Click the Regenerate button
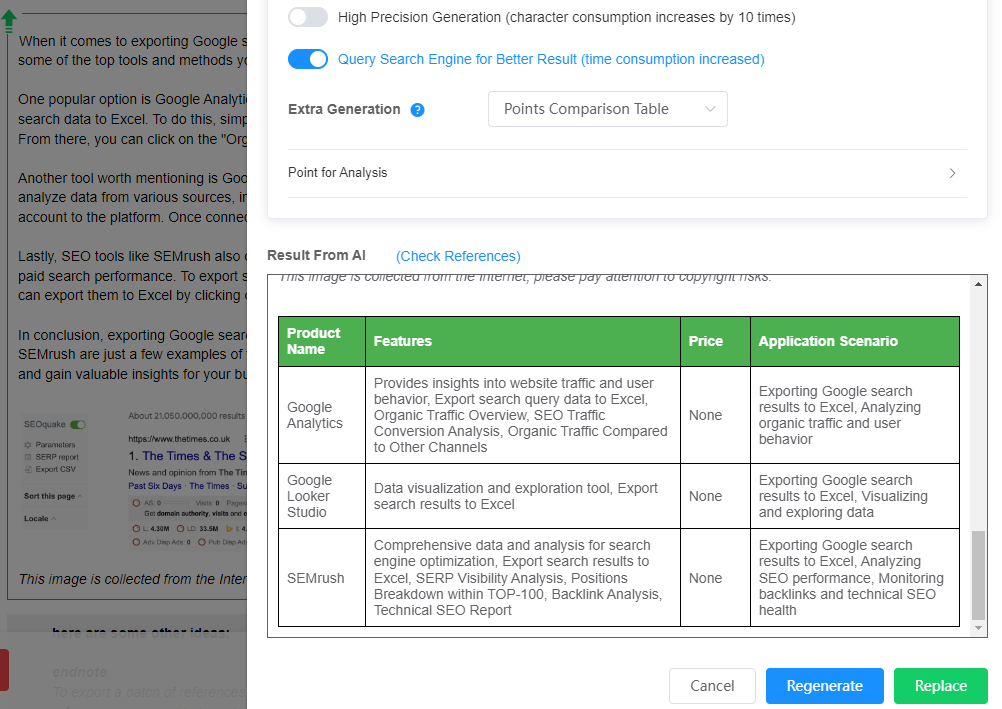This screenshot has width=1002, height=709. pyautogui.click(x=824, y=686)
